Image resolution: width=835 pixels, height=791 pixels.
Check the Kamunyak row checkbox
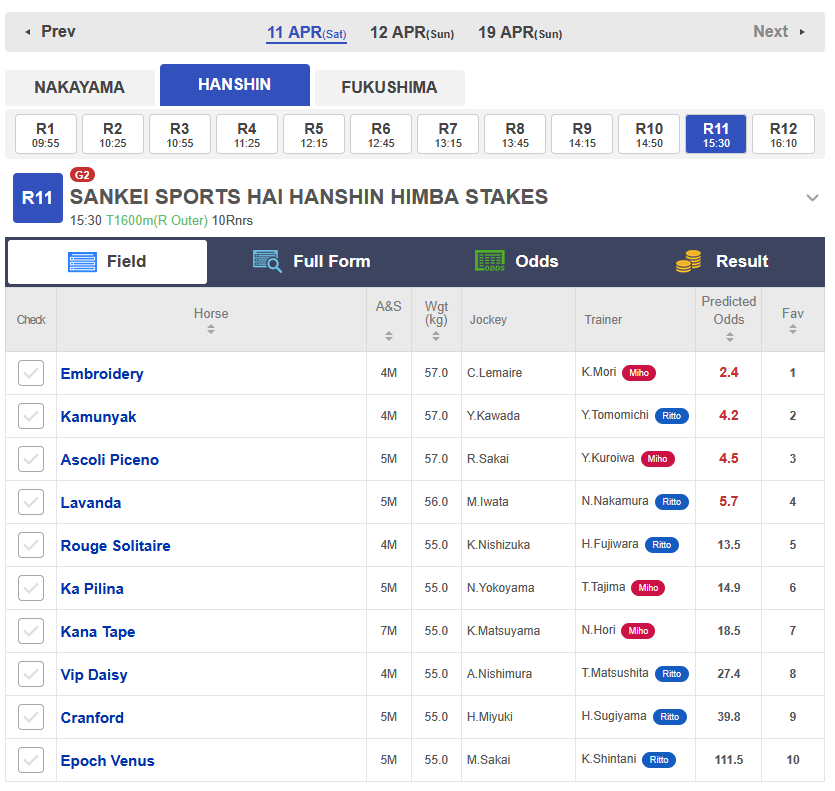(31, 416)
